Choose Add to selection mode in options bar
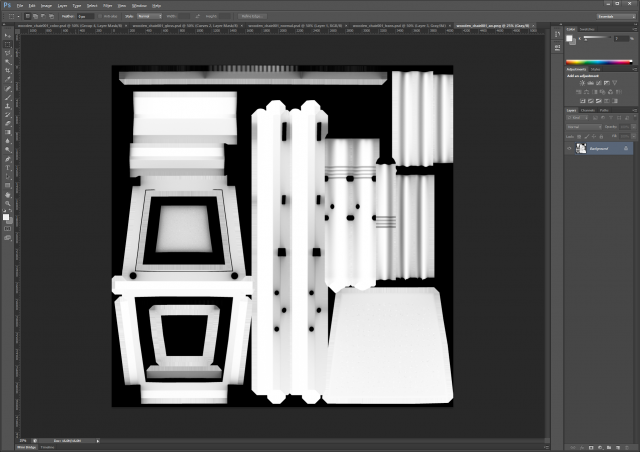This screenshot has width=640, height=452. 36,16
